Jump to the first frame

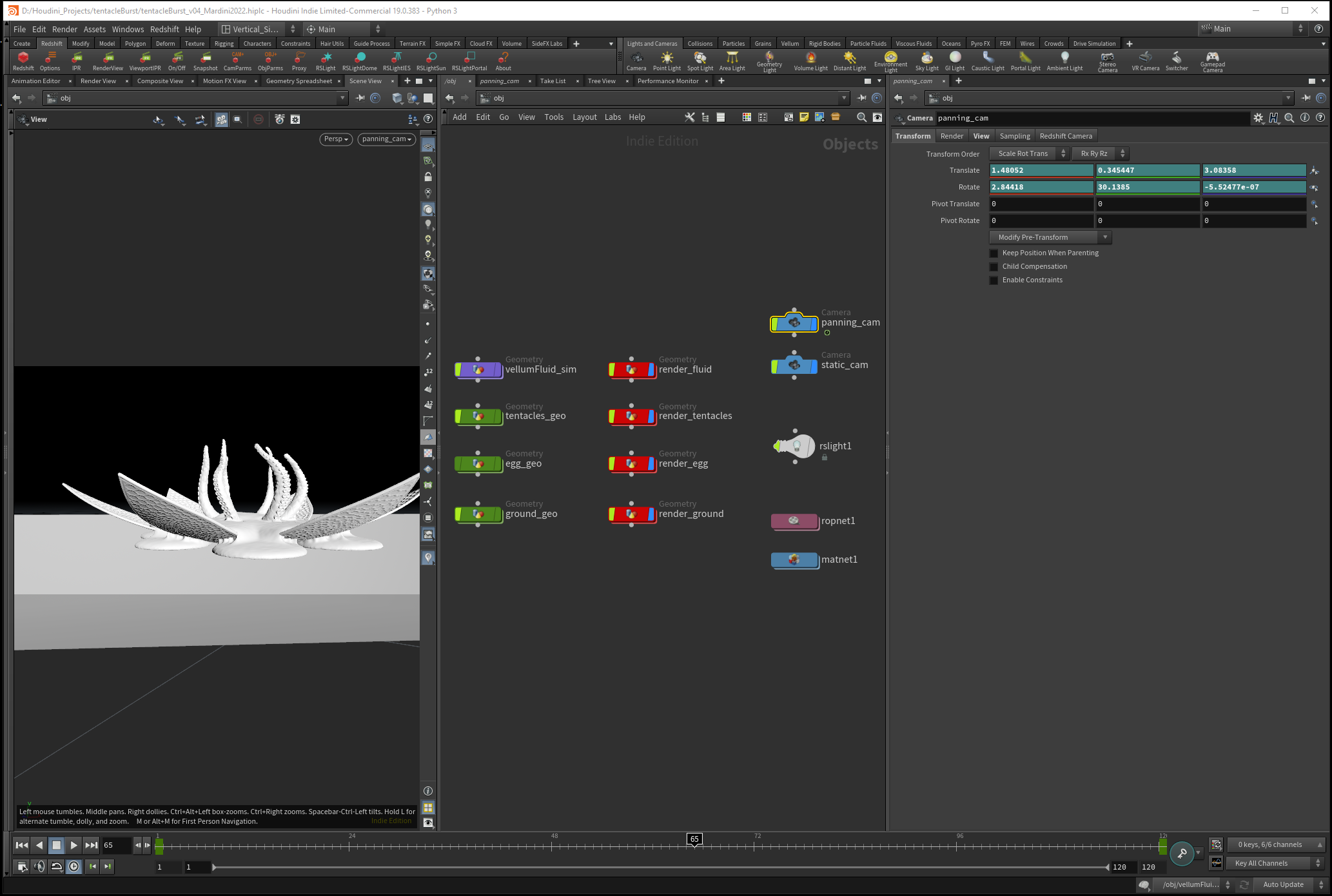tap(21, 845)
